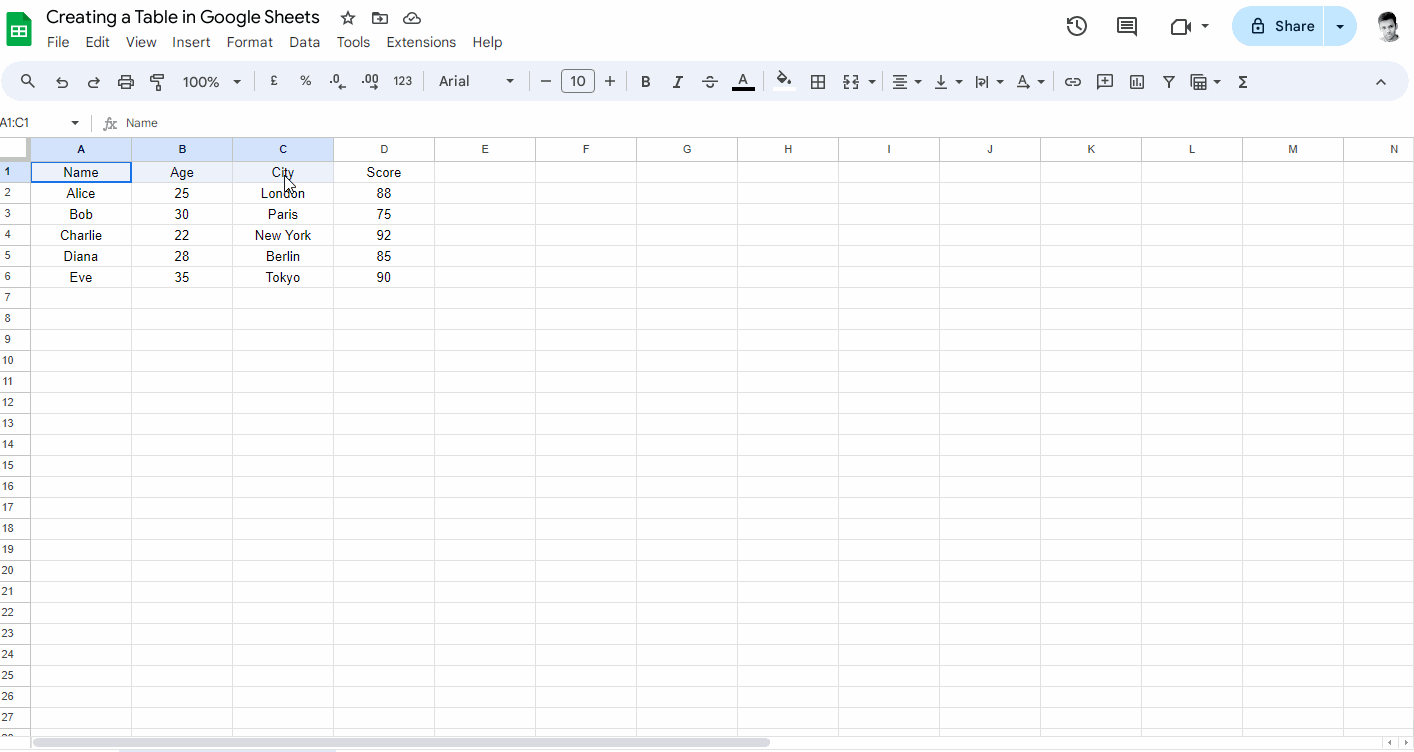
Task: Open the Format menu
Action: point(249,42)
